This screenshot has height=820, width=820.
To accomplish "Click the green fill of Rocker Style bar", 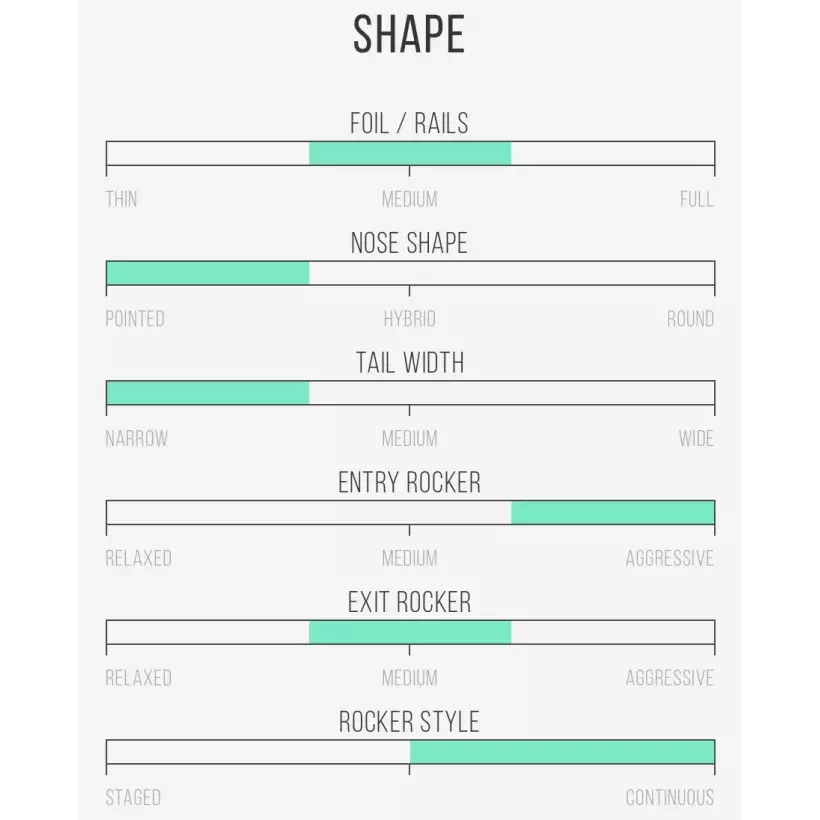I will tap(562, 752).
